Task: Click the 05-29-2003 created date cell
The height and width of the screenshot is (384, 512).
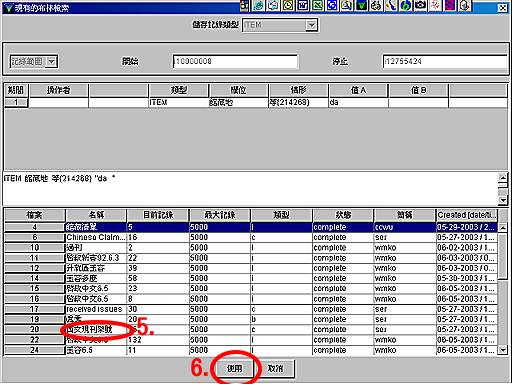Action: click(x=467, y=227)
